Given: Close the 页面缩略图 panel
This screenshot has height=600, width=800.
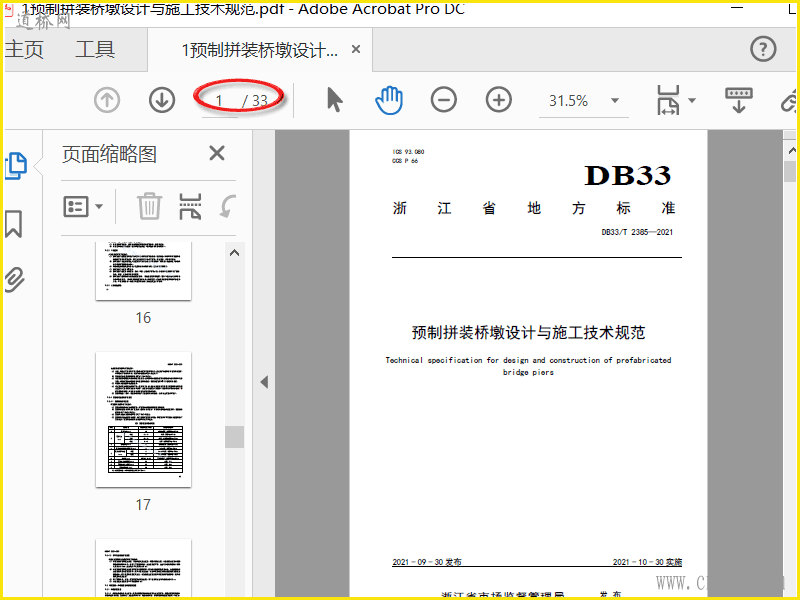Looking at the screenshot, I should [217, 153].
